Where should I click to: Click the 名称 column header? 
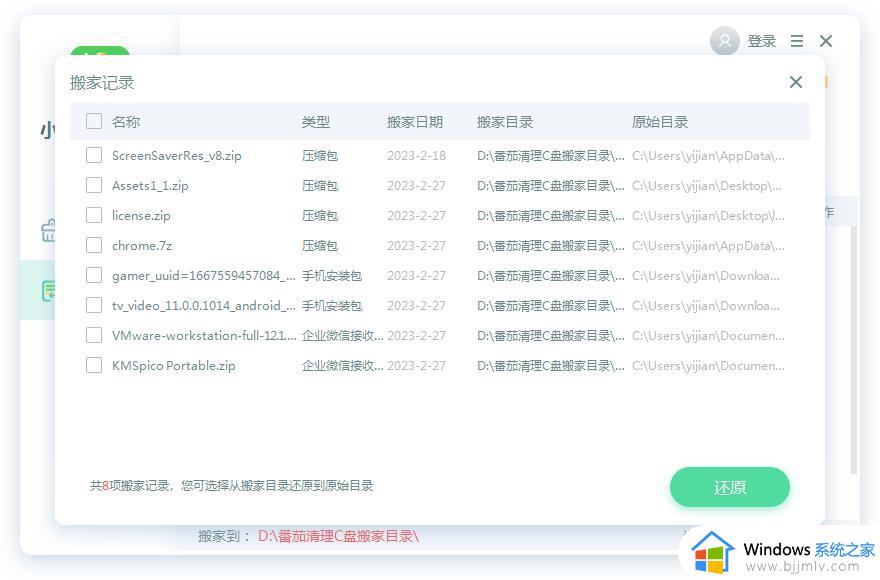(126, 122)
